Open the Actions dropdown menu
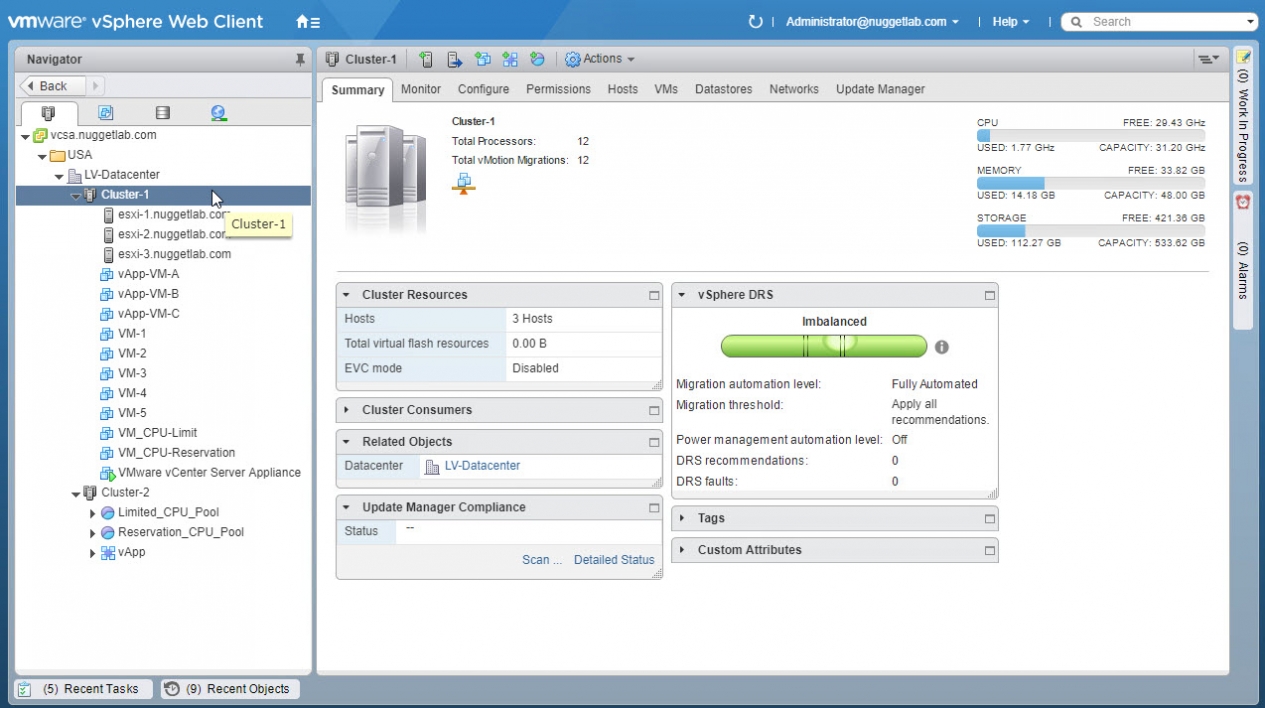This screenshot has height=708, width=1265. click(x=600, y=59)
